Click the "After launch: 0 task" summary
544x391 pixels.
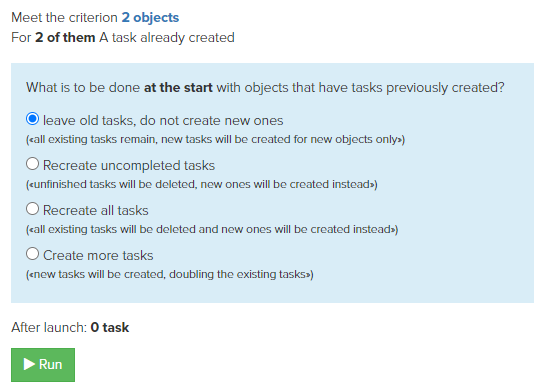pos(70,328)
